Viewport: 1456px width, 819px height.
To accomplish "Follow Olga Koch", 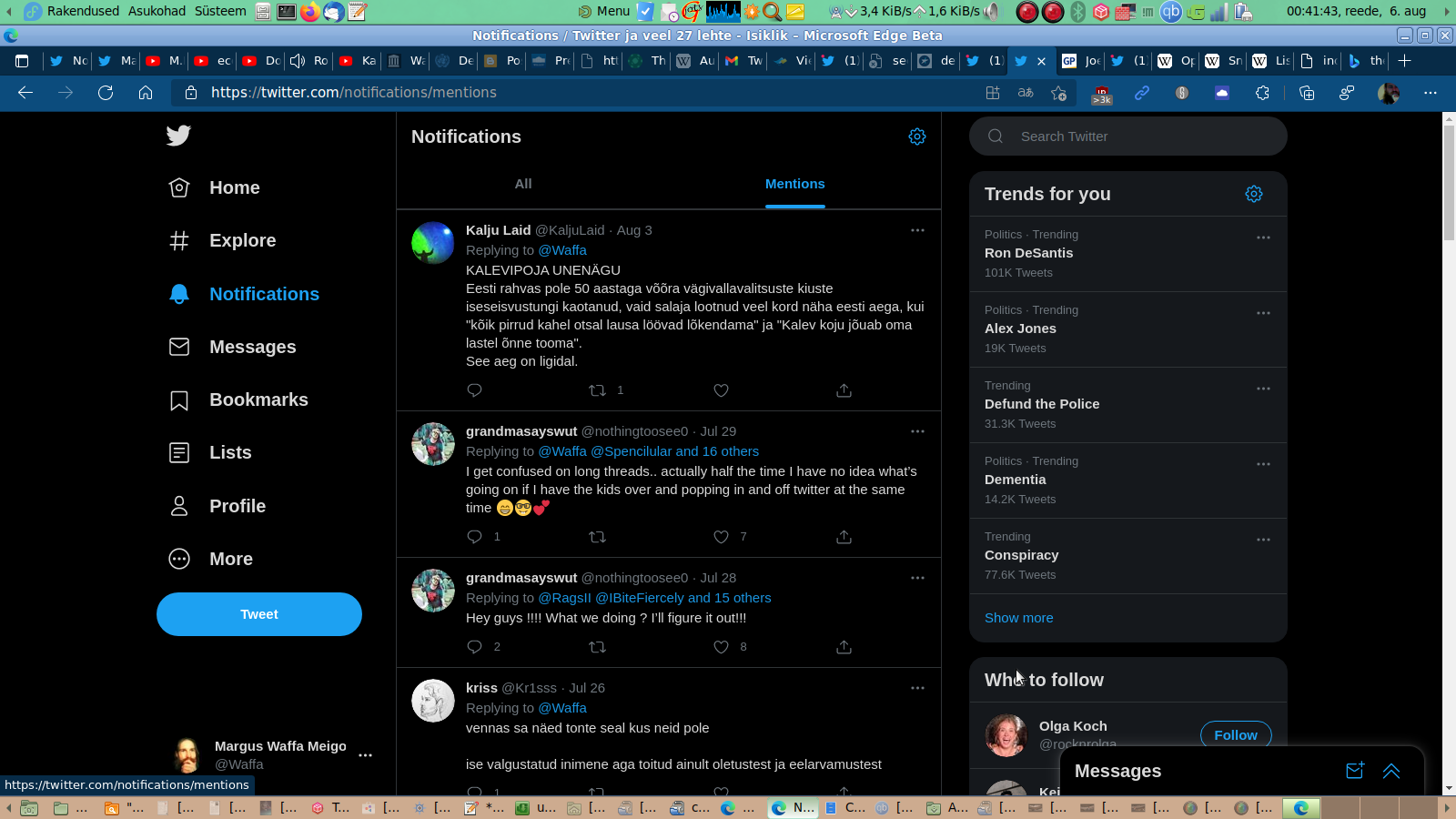I will (x=1236, y=734).
